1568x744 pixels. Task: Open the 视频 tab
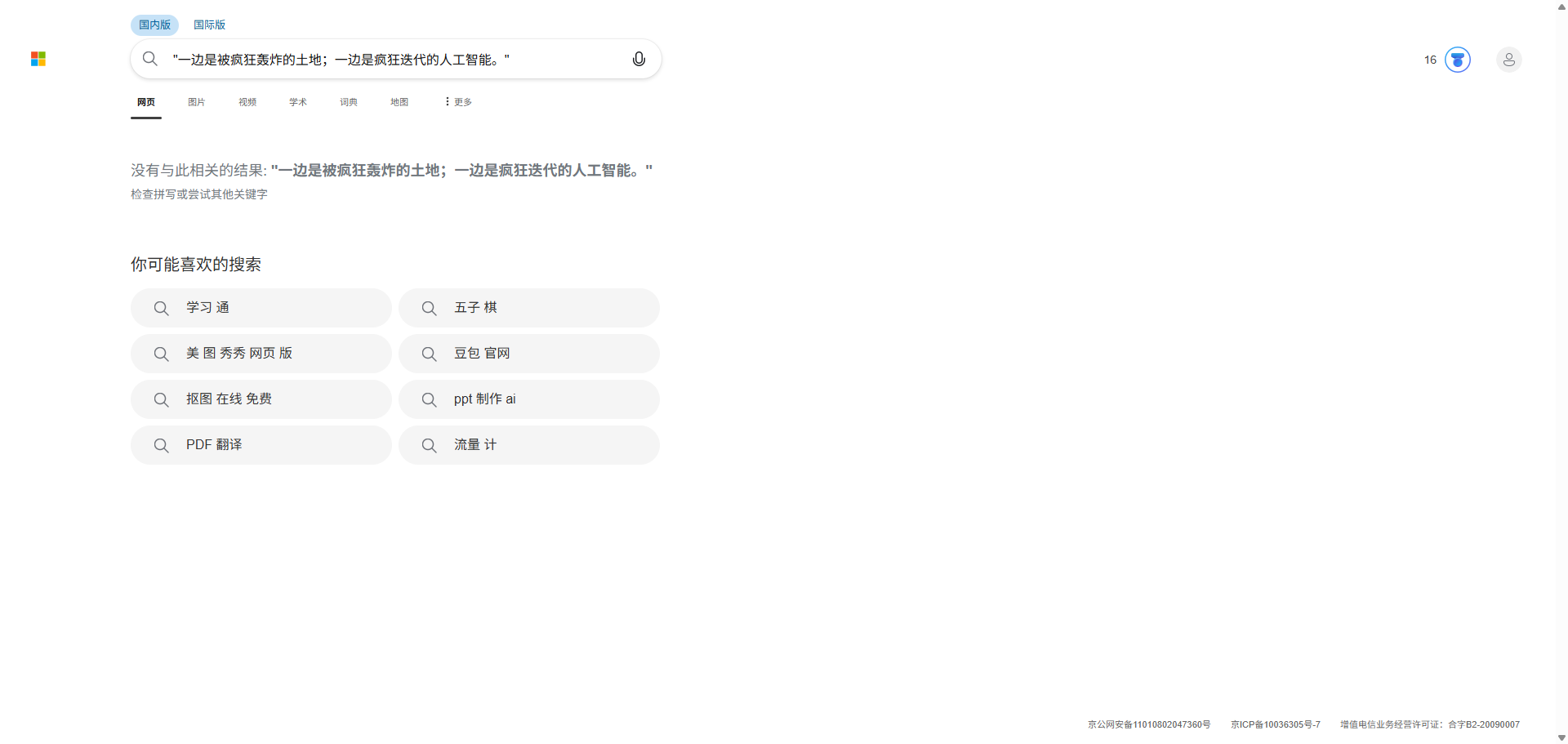(247, 102)
